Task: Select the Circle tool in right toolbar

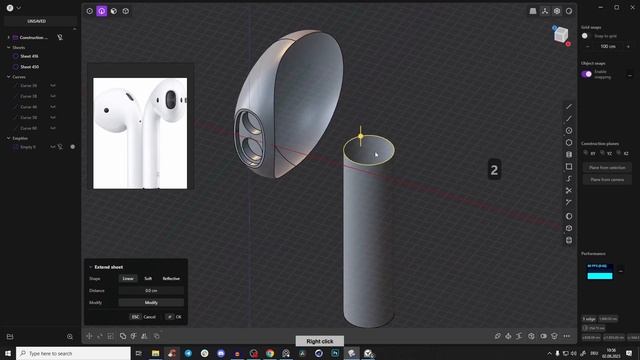Action: [x=569, y=131]
